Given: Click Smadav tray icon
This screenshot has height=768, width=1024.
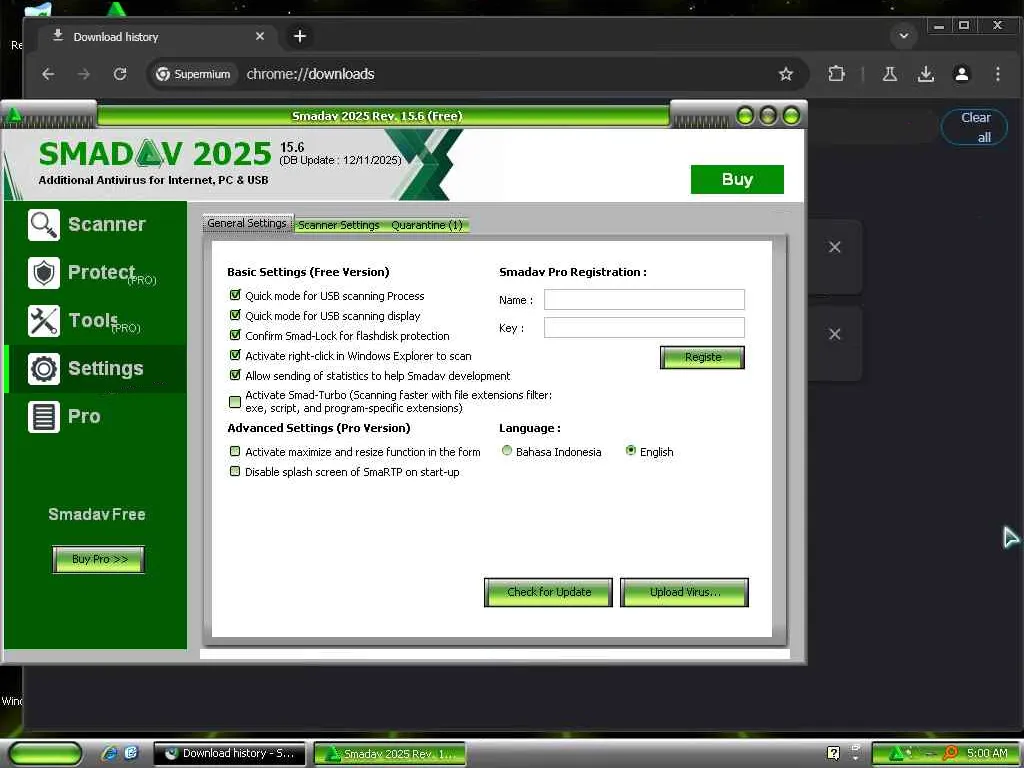Looking at the screenshot, I should coord(896,753).
